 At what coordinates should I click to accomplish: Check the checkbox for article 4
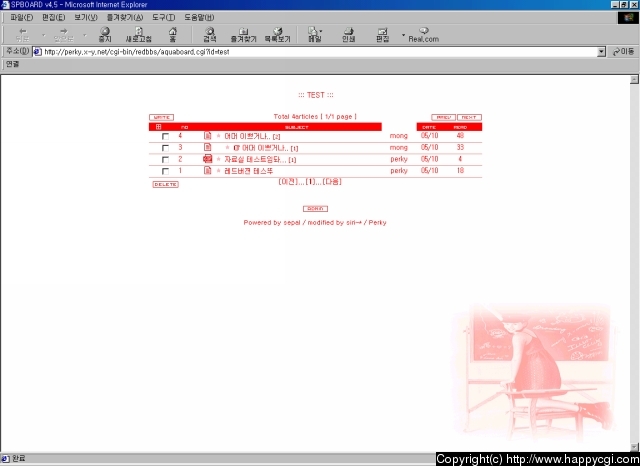(165, 136)
